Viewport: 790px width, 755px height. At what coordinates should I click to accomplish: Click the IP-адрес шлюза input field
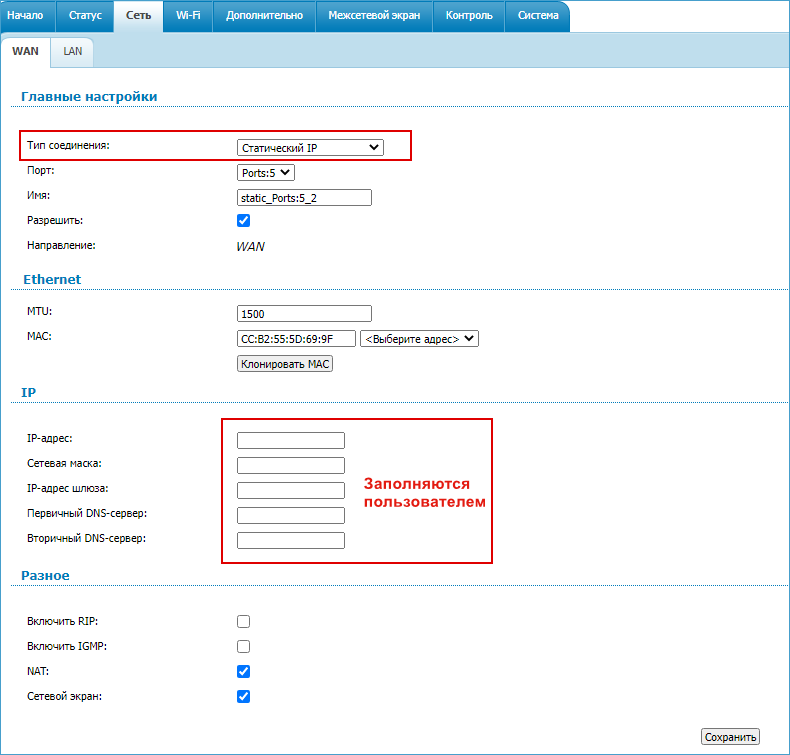point(291,490)
